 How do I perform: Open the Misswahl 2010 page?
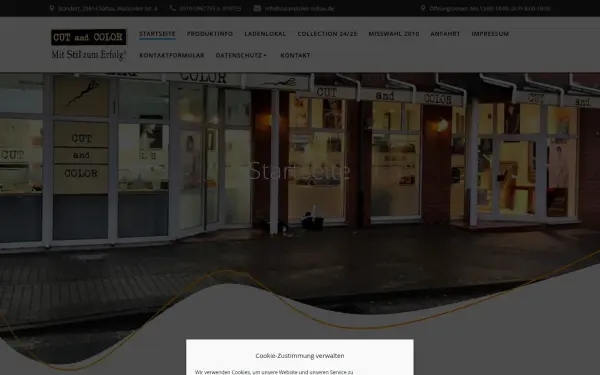[x=394, y=34]
